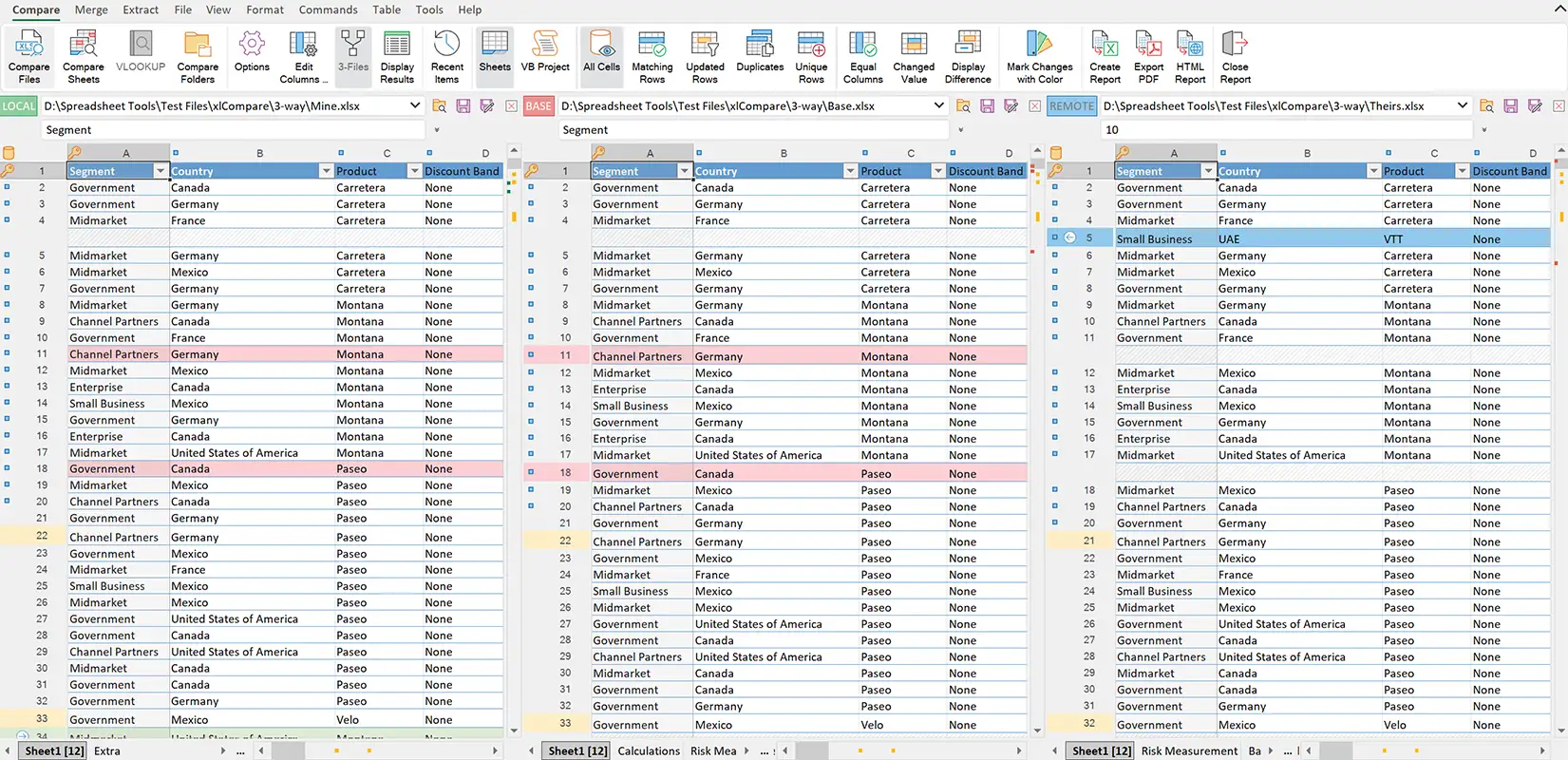Image resolution: width=1568 pixels, height=760 pixels.
Task: Expand the REMOTE file path dropdown
Action: tap(1463, 105)
